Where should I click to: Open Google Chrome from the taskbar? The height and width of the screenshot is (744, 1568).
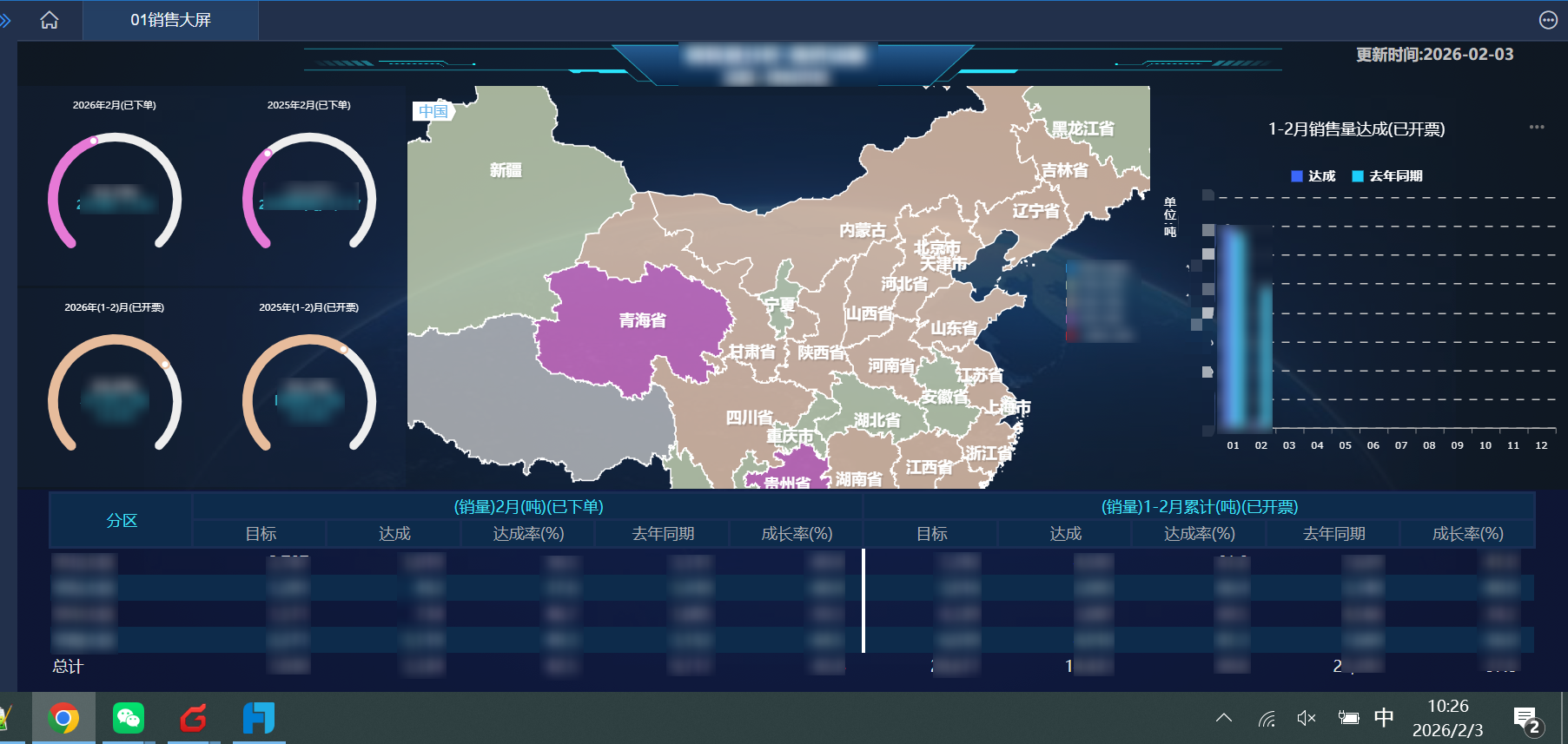click(x=63, y=718)
